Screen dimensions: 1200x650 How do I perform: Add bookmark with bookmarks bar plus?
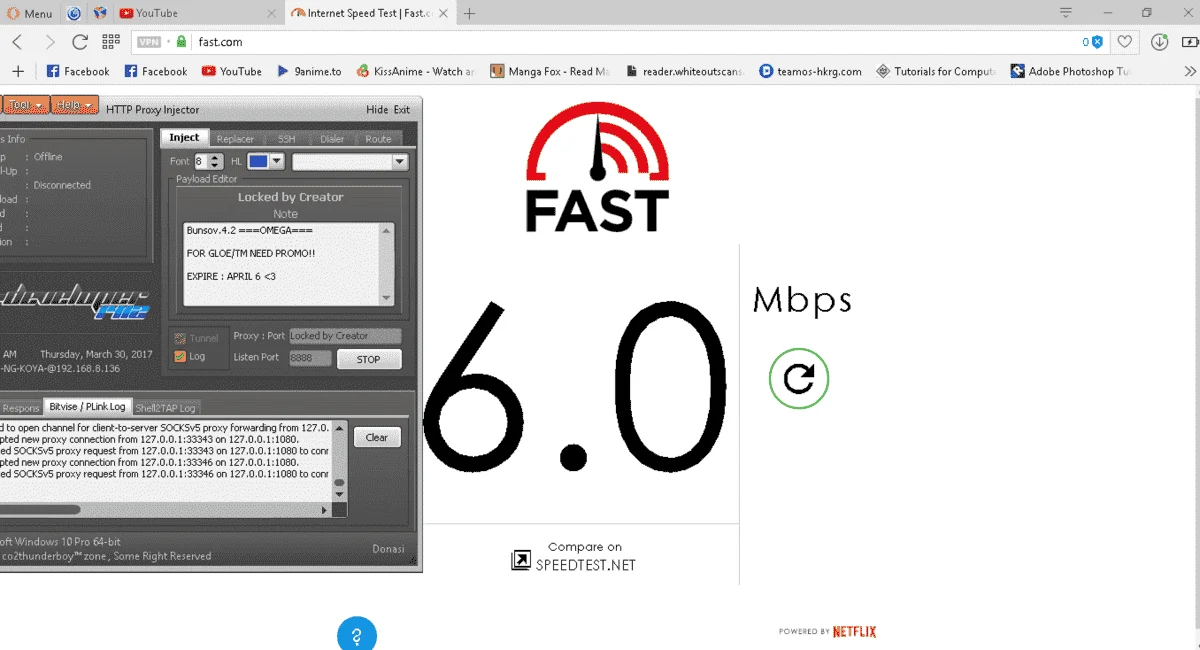tap(18, 71)
